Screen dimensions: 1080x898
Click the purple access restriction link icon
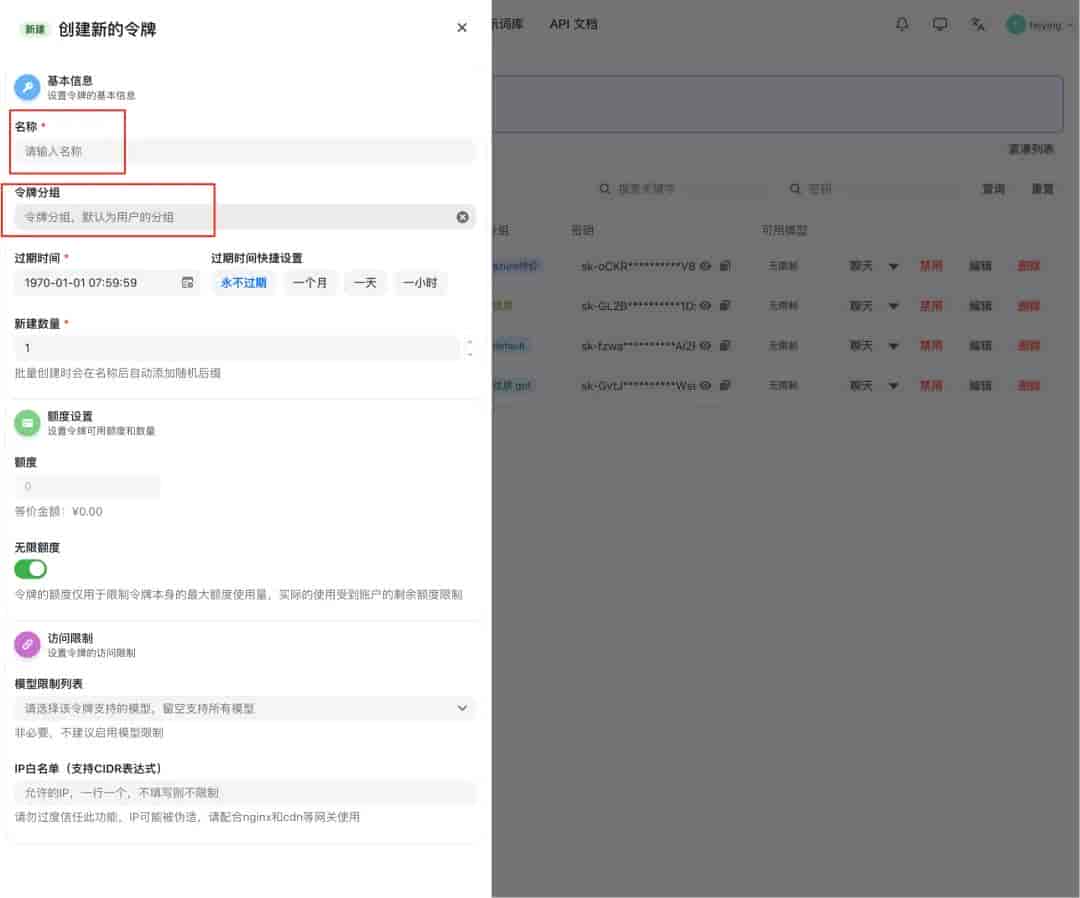pos(28,645)
